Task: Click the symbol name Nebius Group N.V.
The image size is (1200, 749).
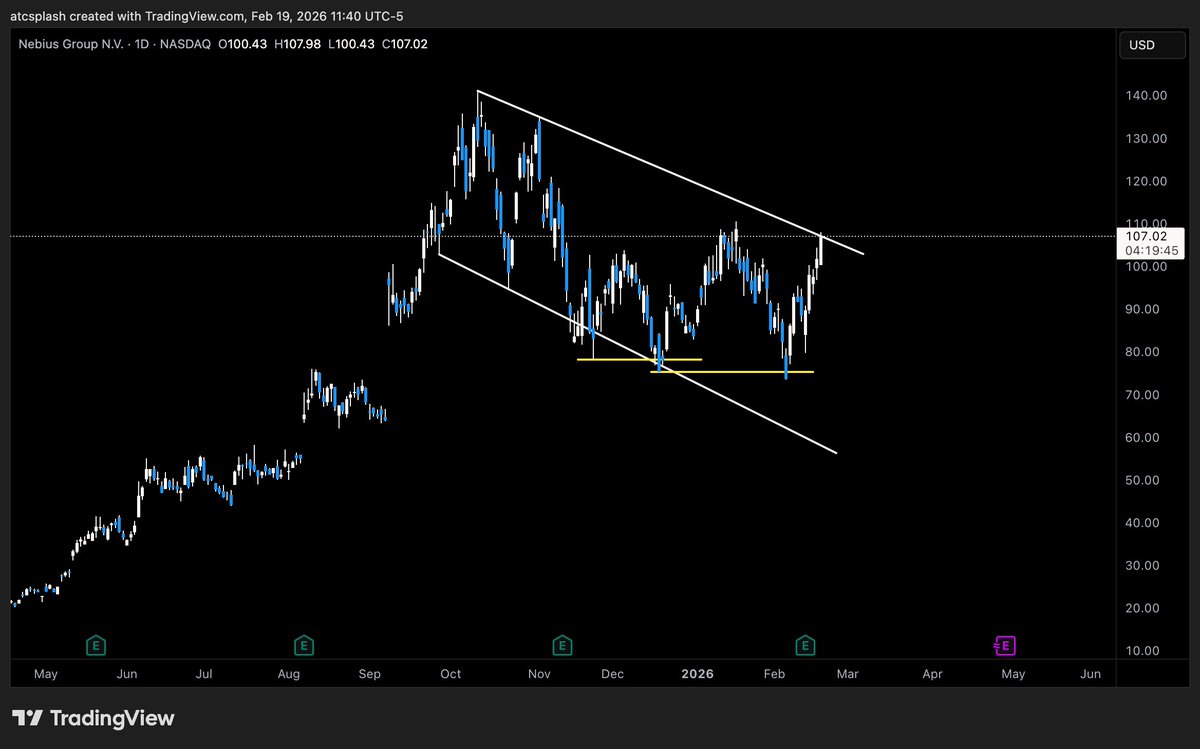Action: pyautogui.click(x=70, y=44)
